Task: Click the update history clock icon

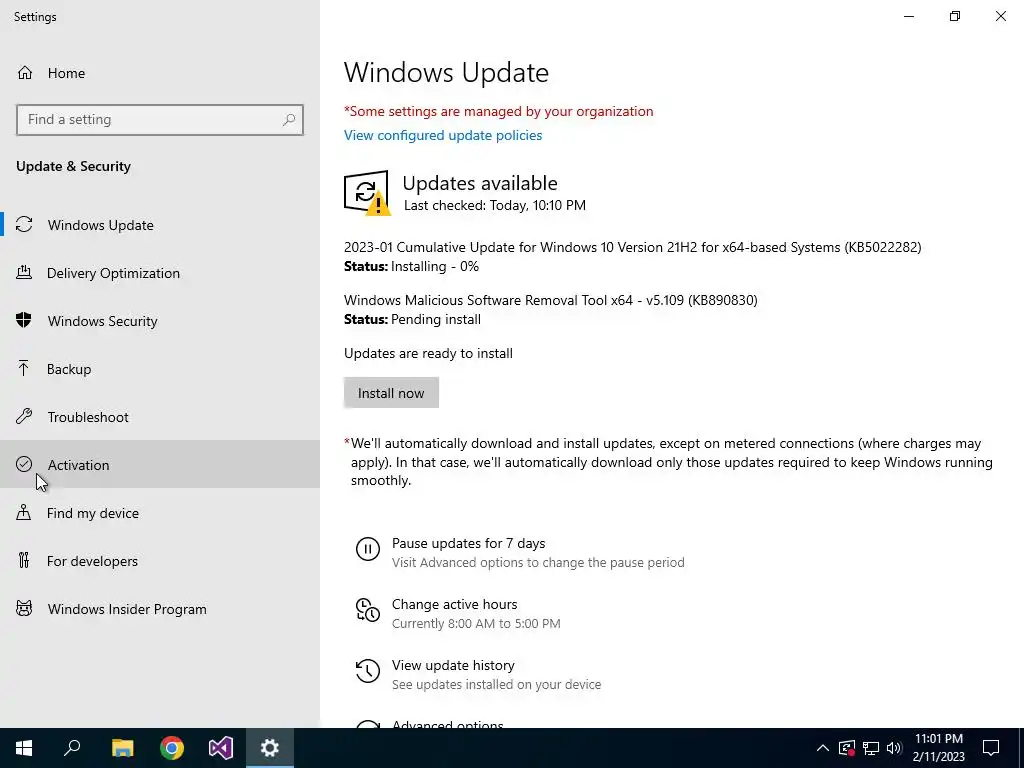Action: click(x=368, y=671)
